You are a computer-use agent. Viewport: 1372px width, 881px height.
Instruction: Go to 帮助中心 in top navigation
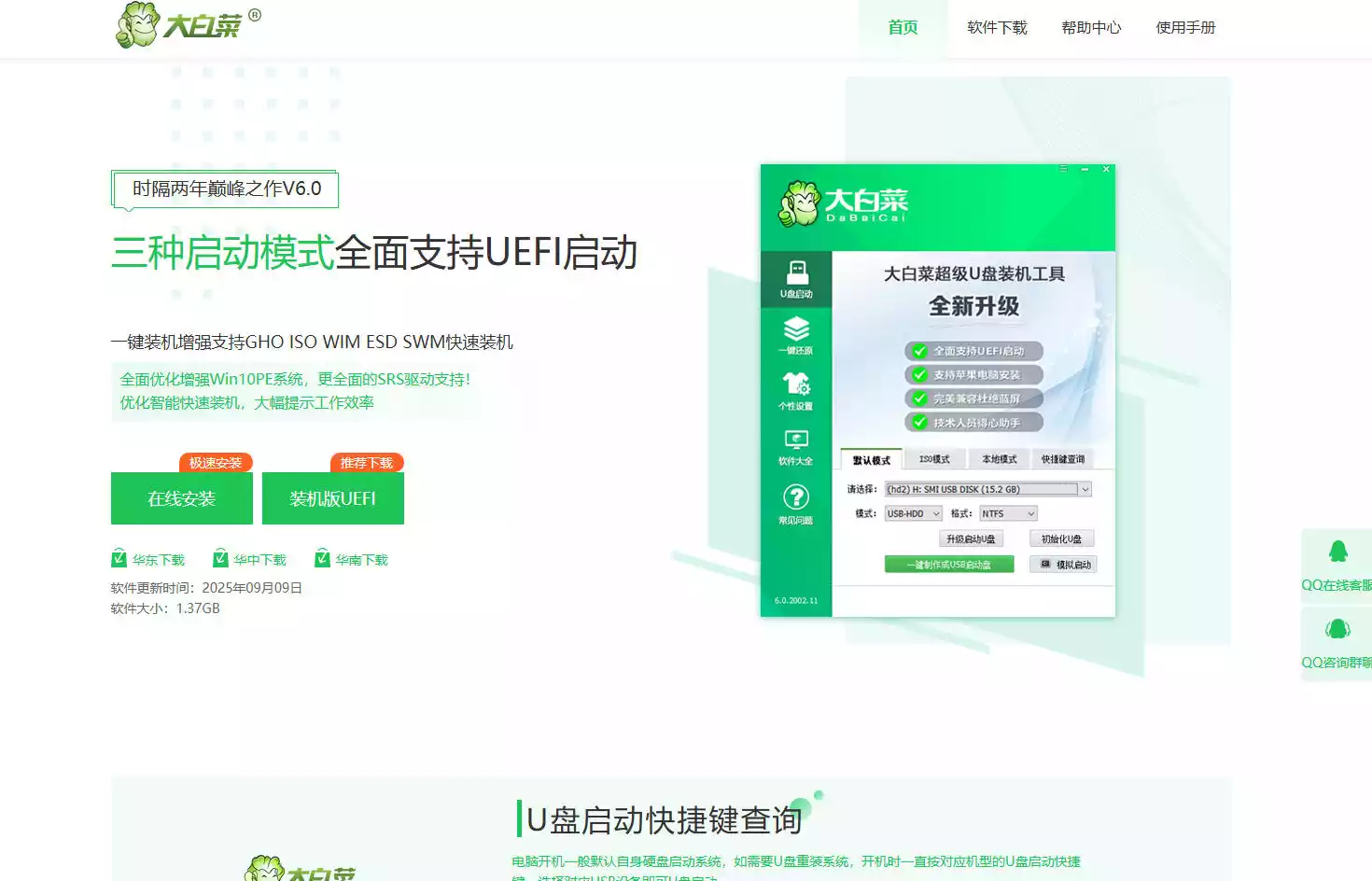tap(1091, 28)
